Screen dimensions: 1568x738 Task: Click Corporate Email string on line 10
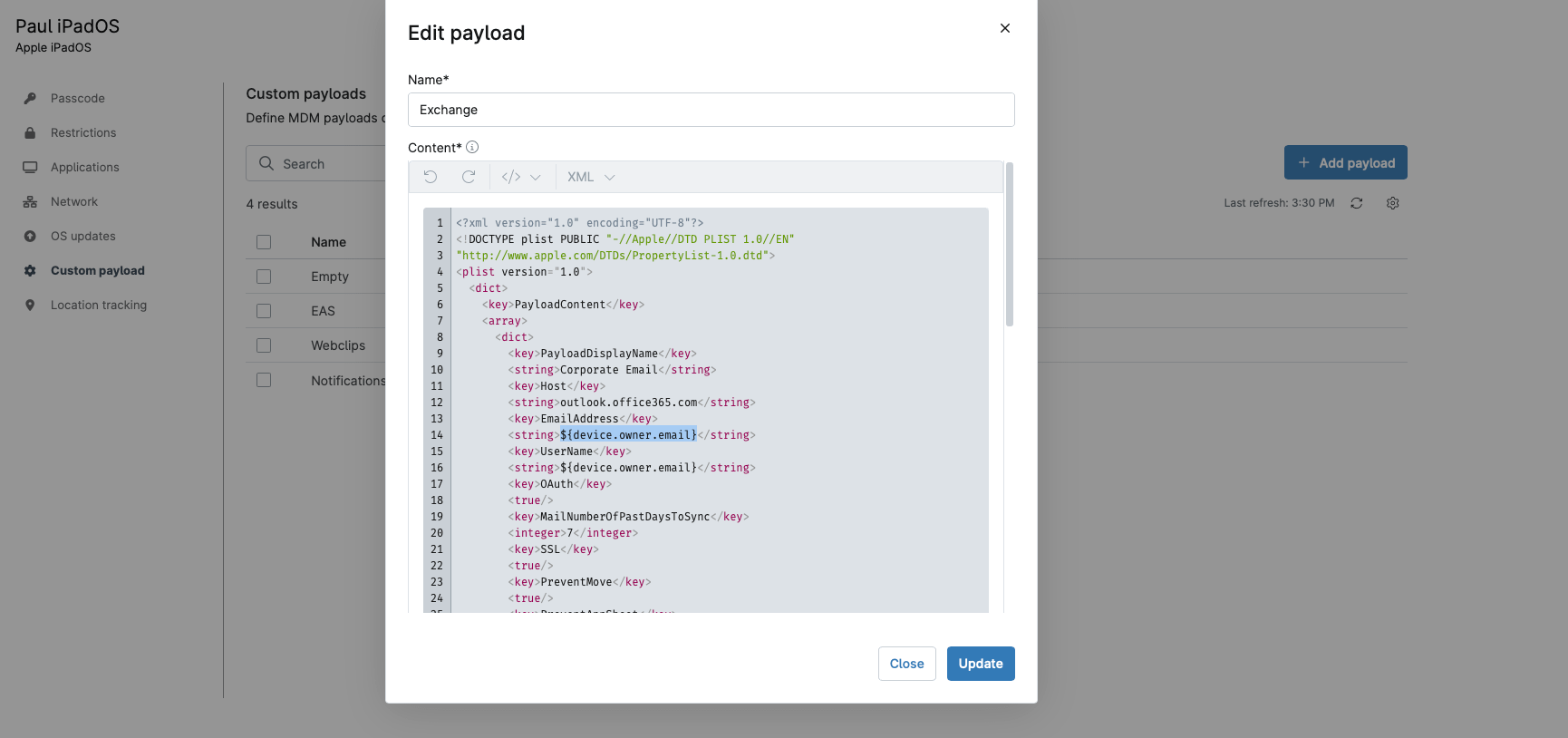(x=608, y=370)
